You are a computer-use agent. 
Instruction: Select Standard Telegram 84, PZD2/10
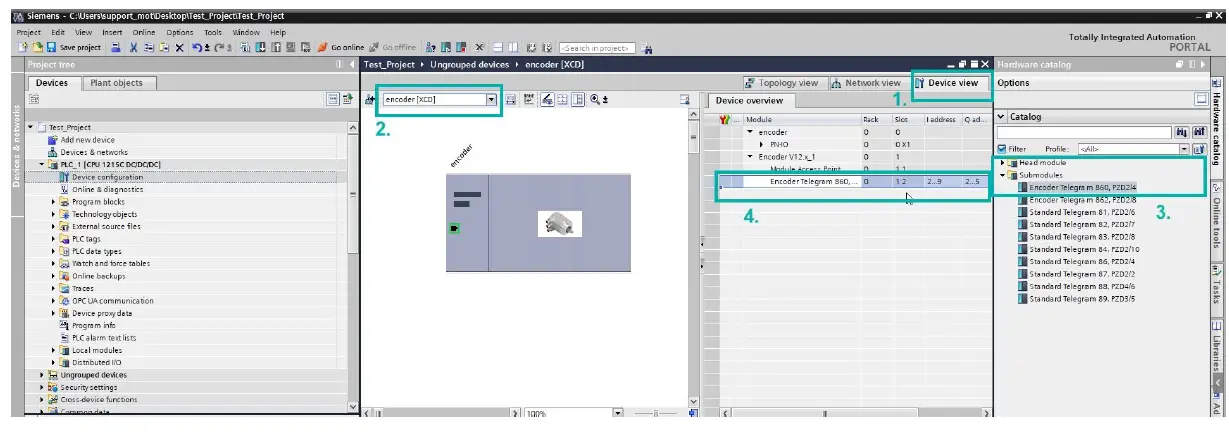1084,249
